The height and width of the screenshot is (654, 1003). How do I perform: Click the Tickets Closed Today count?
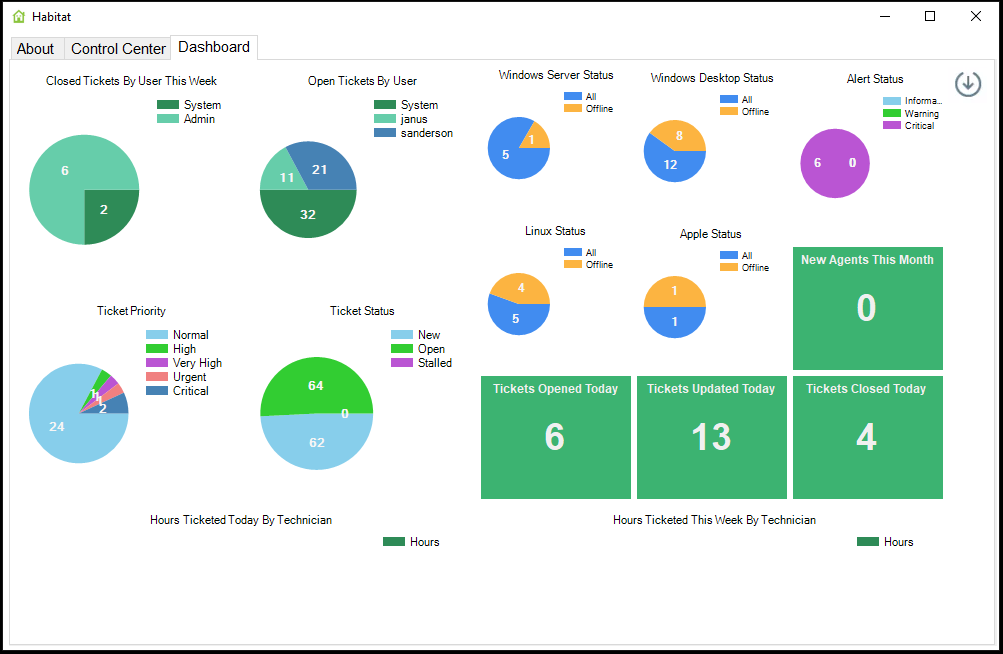point(866,438)
